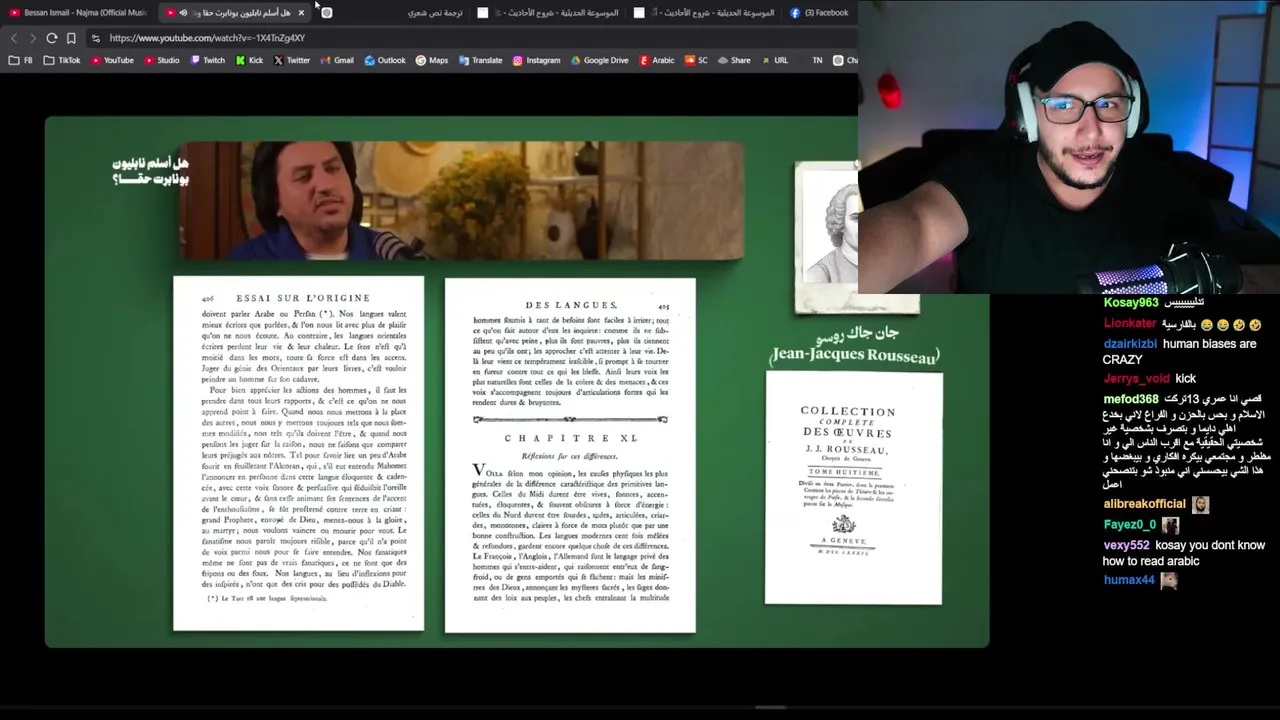Screen dimensions: 1280x720
Task: Select mefod368 username in chat
Action: [1131, 399]
